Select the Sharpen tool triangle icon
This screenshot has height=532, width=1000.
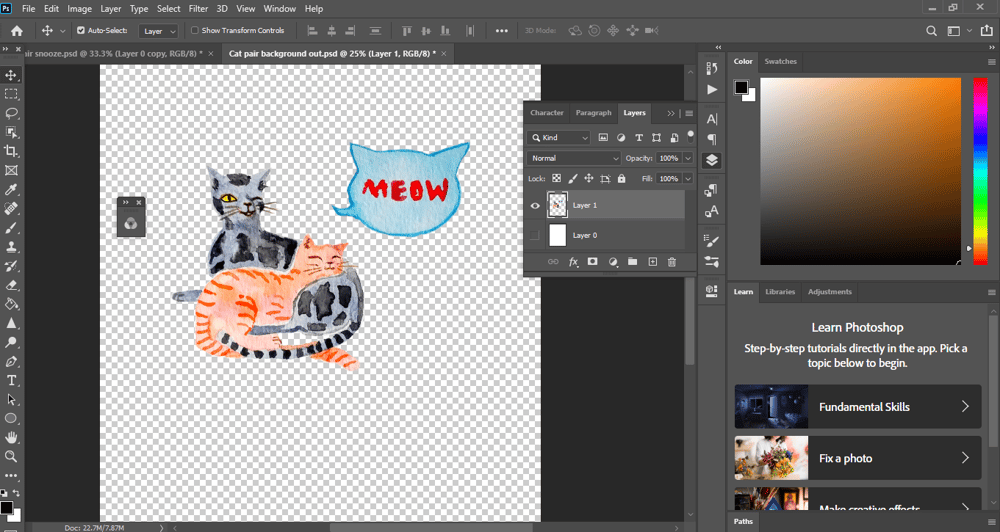[11, 323]
